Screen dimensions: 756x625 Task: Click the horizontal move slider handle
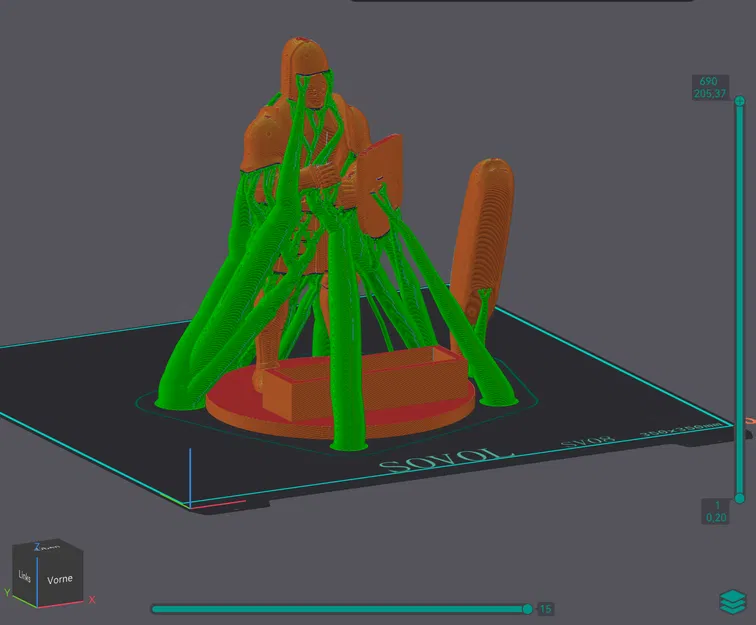point(527,609)
